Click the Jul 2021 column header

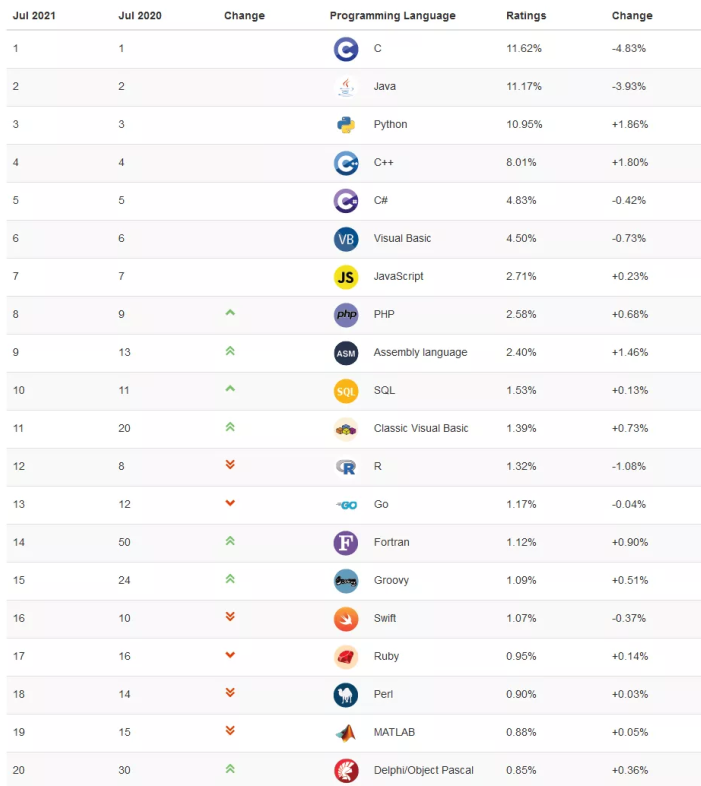pos(33,16)
